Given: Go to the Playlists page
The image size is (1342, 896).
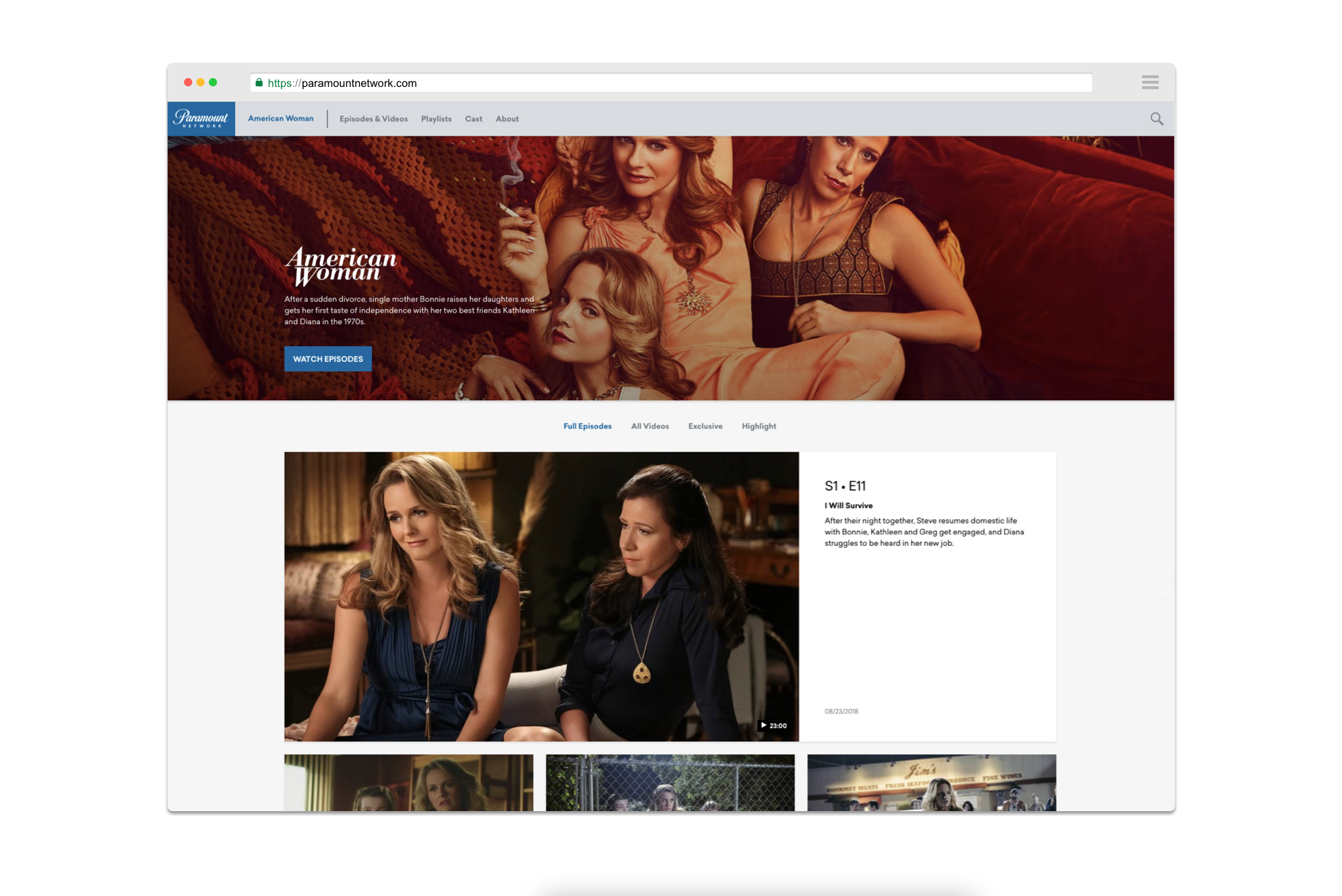Looking at the screenshot, I should coord(436,119).
